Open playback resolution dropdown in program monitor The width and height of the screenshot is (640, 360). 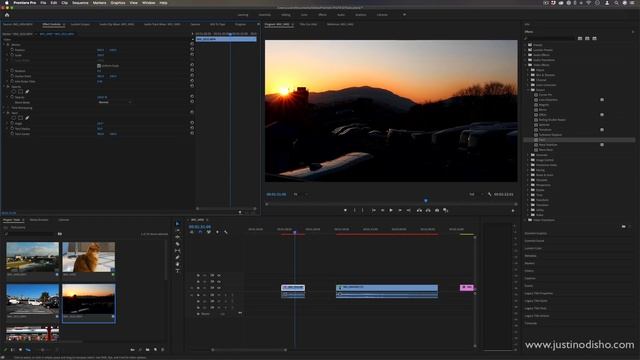[476, 194]
